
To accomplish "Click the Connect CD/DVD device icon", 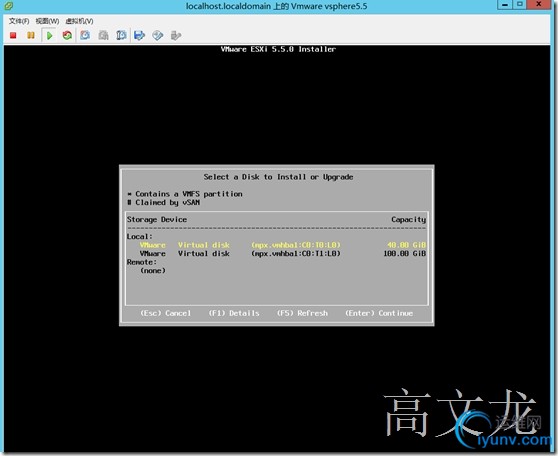I will 158,35.
